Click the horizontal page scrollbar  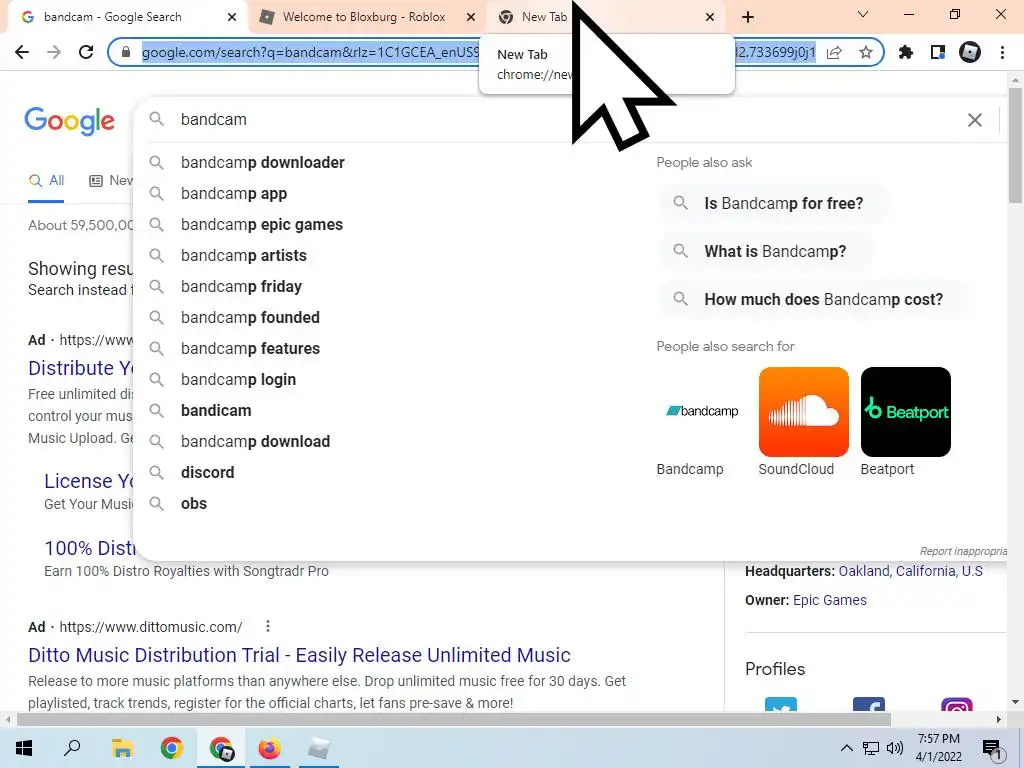[454, 720]
